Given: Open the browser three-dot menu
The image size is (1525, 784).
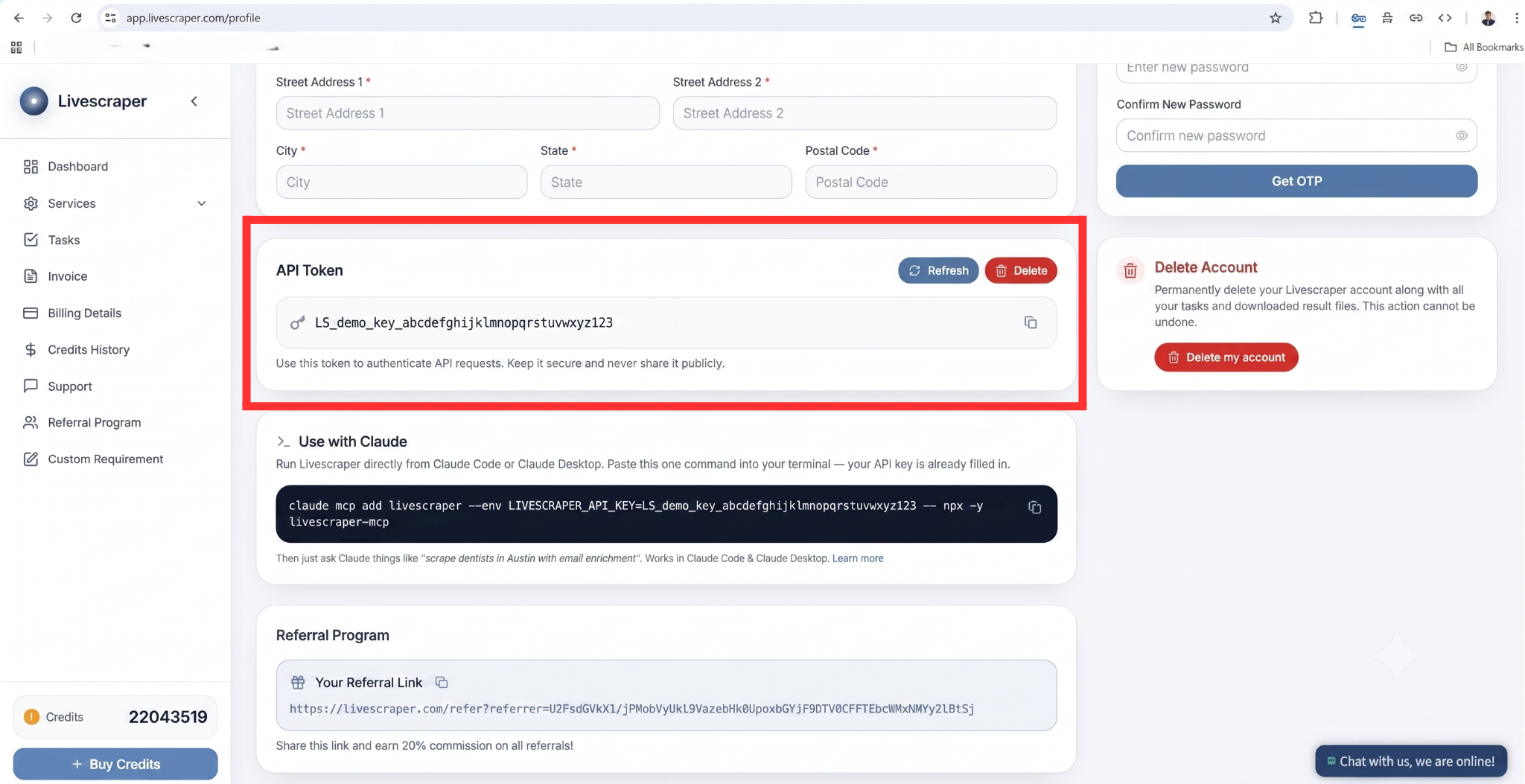Looking at the screenshot, I should (1516, 18).
